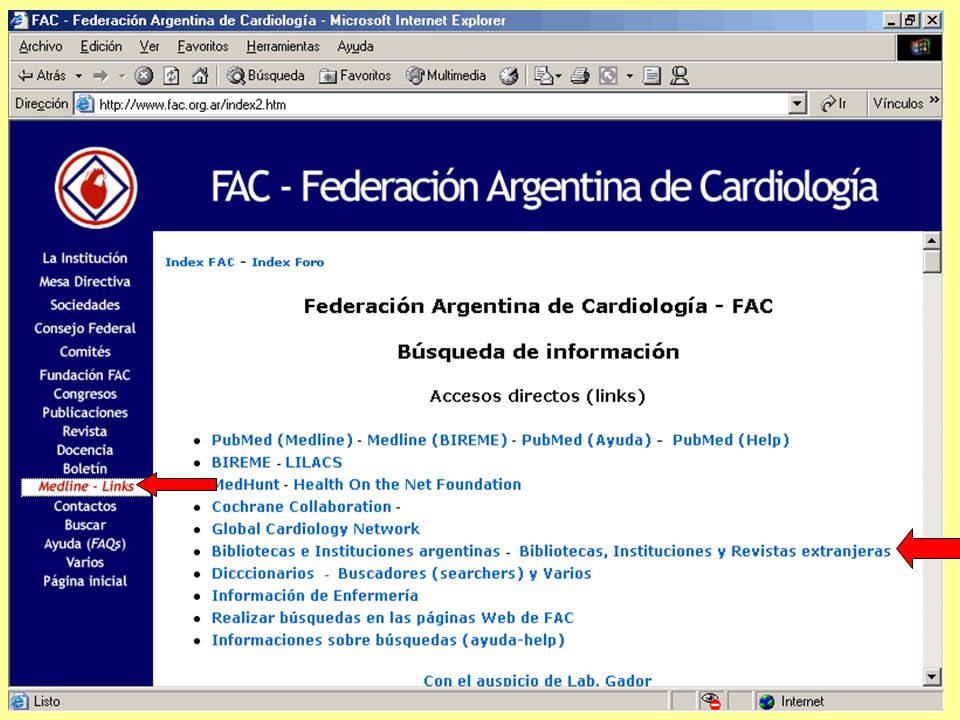Open the Información de Enfermería link

tap(315, 596)
